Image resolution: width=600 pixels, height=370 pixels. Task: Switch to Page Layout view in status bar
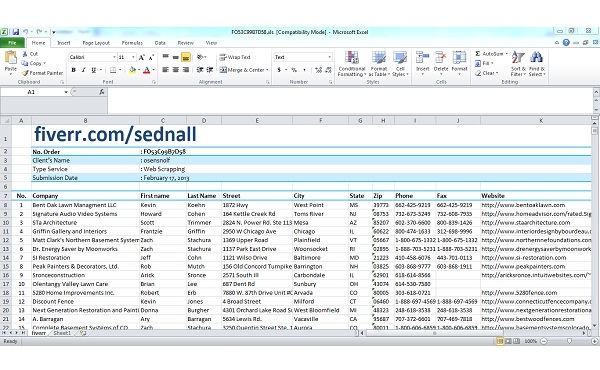click(x=508, y=341)
